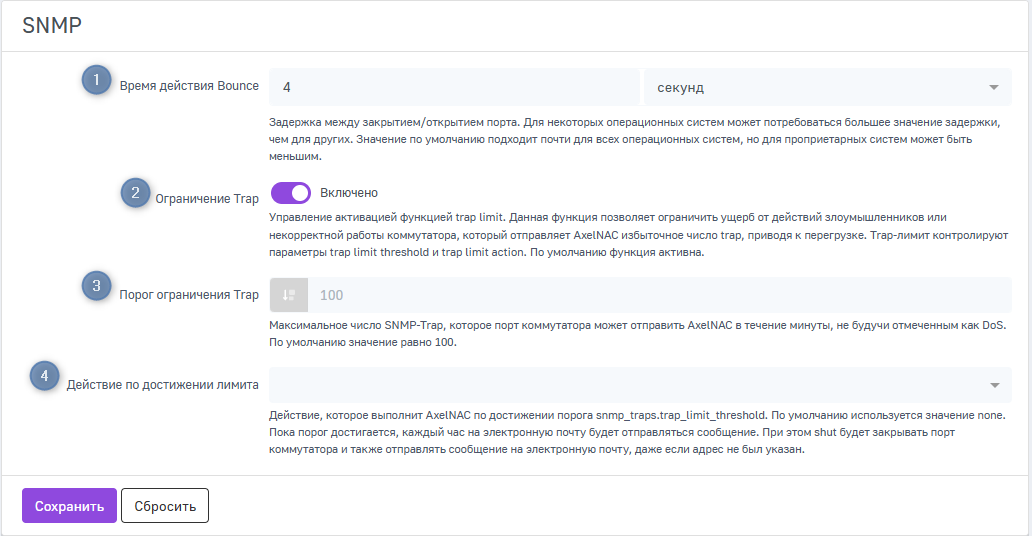The height and width of the screenshot is (536, 1032).
Task: Click the Ограничение Trap label text
Action: pos(207,199)
